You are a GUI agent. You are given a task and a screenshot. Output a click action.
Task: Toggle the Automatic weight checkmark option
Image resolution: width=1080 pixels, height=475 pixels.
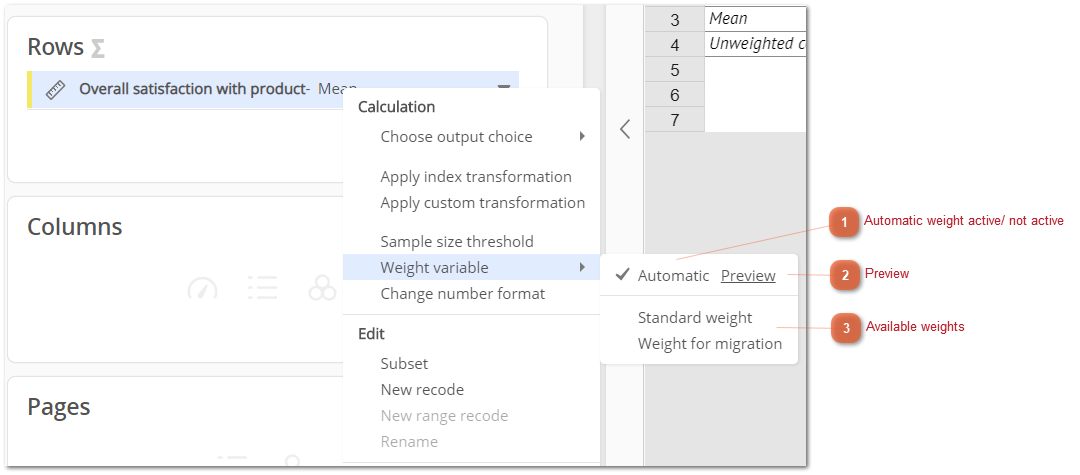click(x=663, y=275)
